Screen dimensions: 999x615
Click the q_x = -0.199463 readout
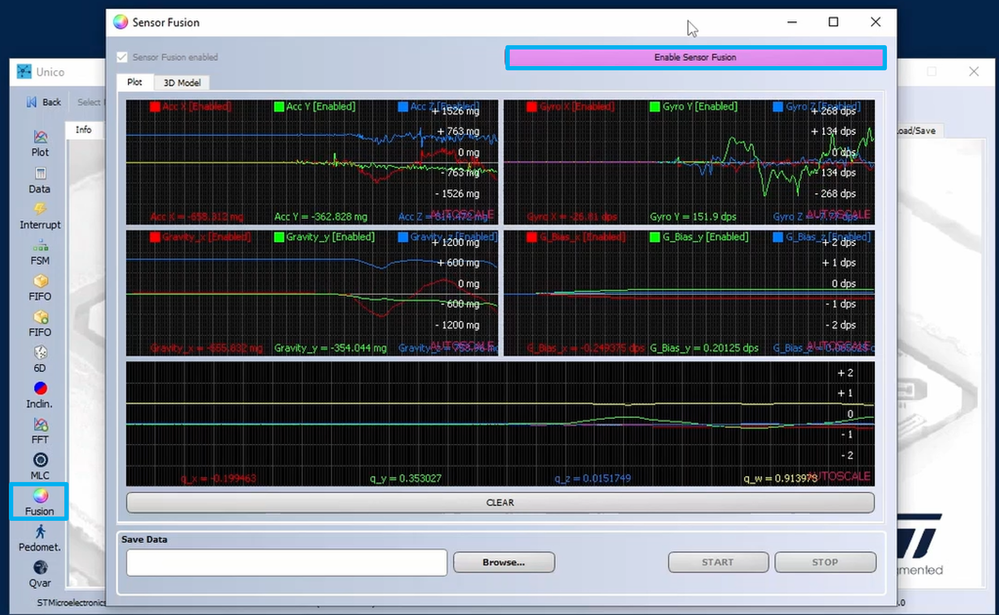(219, 478)
